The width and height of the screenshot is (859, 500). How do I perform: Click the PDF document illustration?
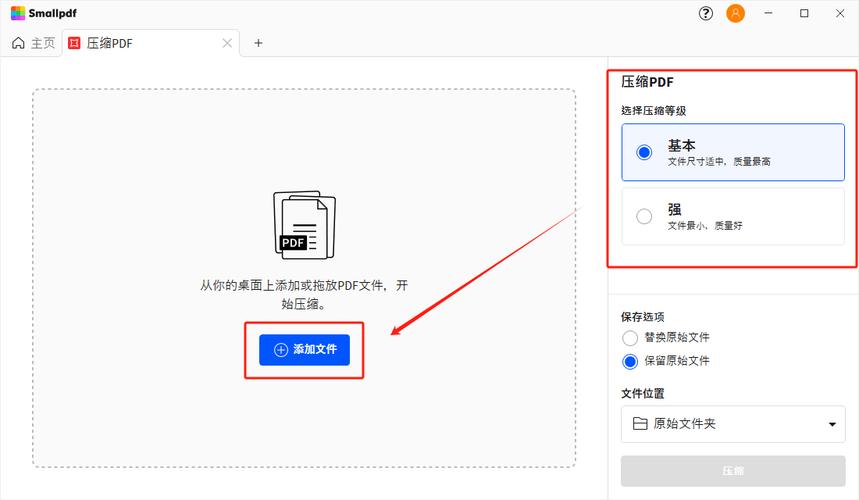click(304, 225)
